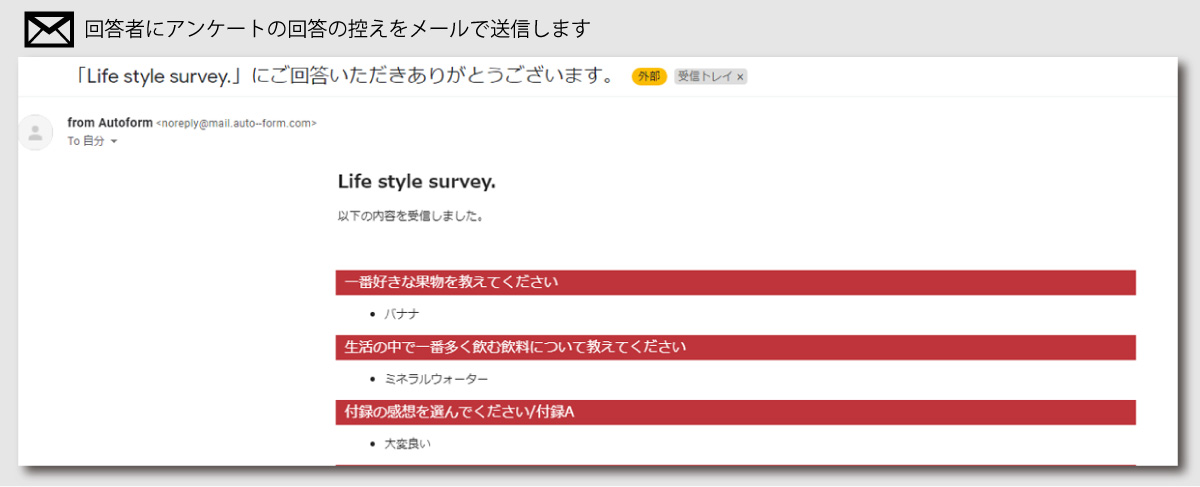Click the caption 回答者にアンケートの回答の控えをメールで送信します
The height and width of the screenshot is (487, 1200).
pos(337,29)
